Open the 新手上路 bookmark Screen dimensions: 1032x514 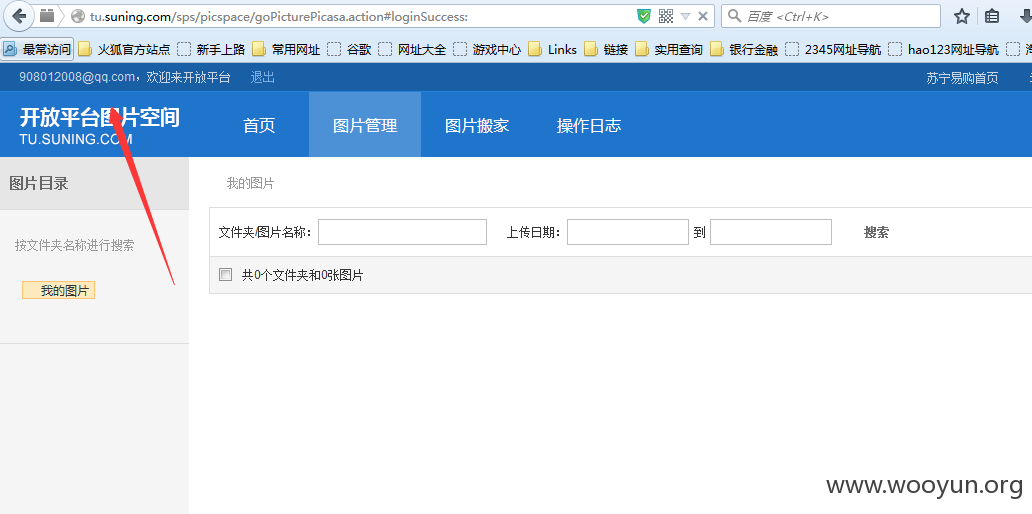point(211,49)
